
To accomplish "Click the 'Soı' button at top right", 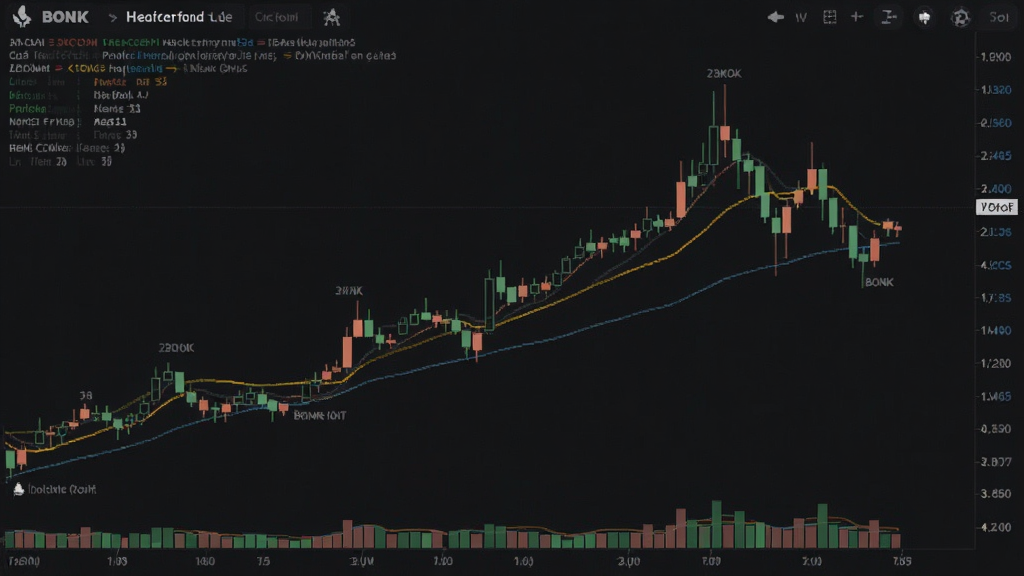I will click(x=999, y=17).
